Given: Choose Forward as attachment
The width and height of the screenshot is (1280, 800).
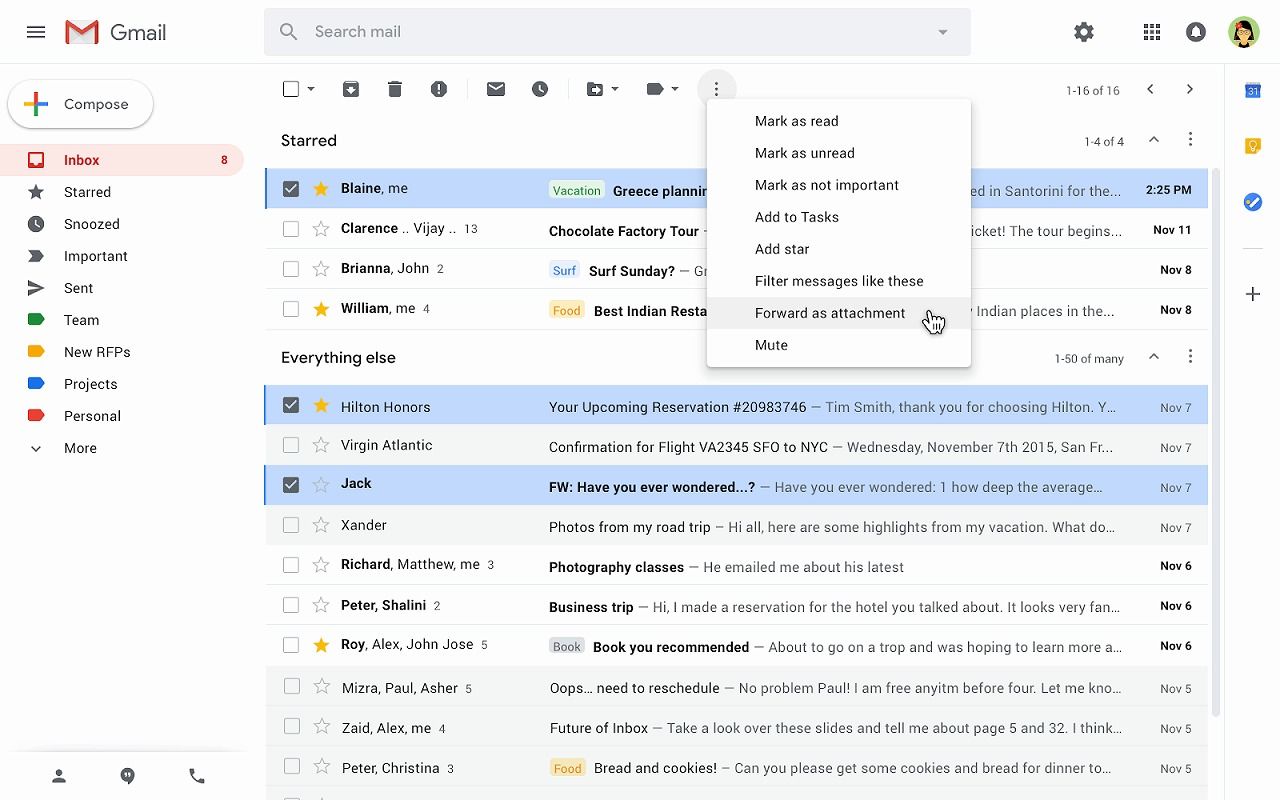Looking at the screenshot, I should pyautogui.click(x=839, y=313).
